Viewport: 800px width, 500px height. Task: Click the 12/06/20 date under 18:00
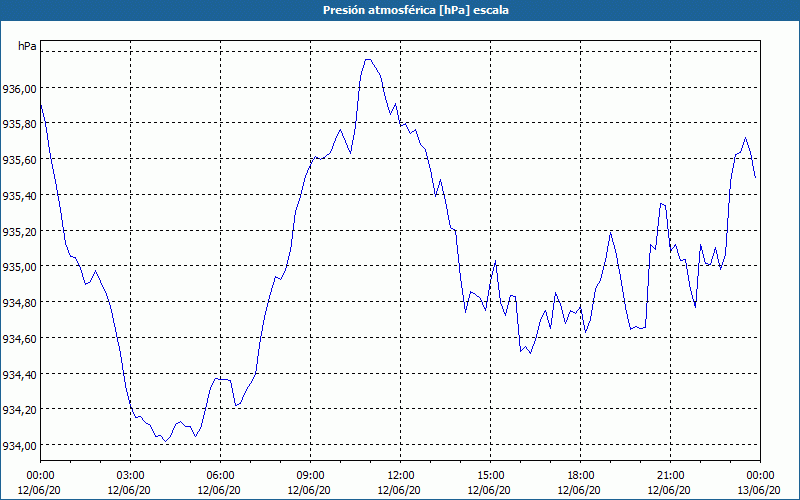click(579, 490)
